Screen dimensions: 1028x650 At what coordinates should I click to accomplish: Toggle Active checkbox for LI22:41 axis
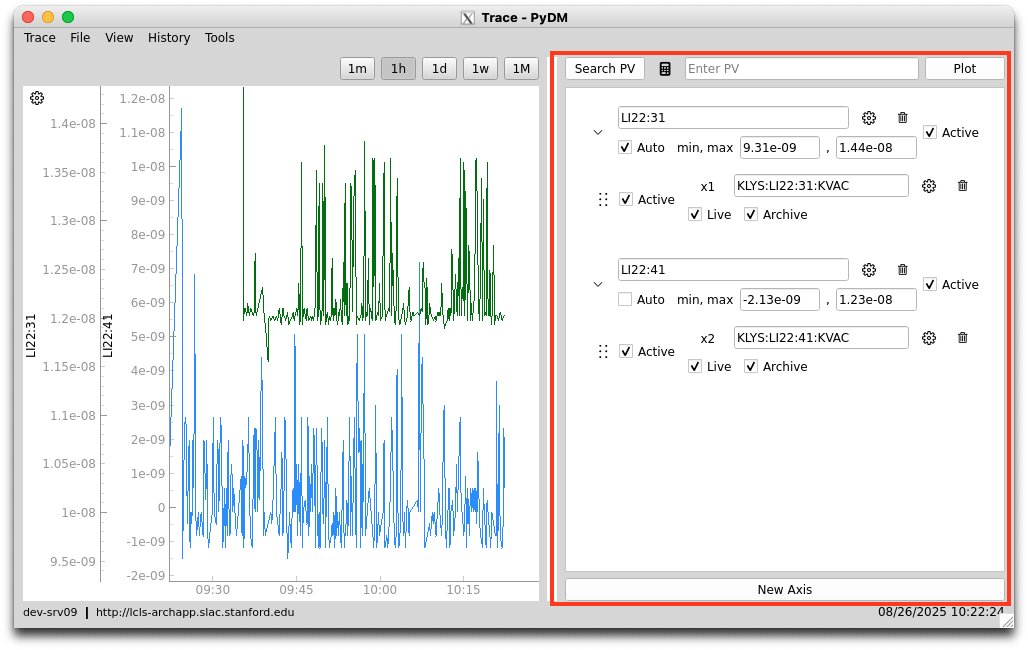tap(930, 285)
